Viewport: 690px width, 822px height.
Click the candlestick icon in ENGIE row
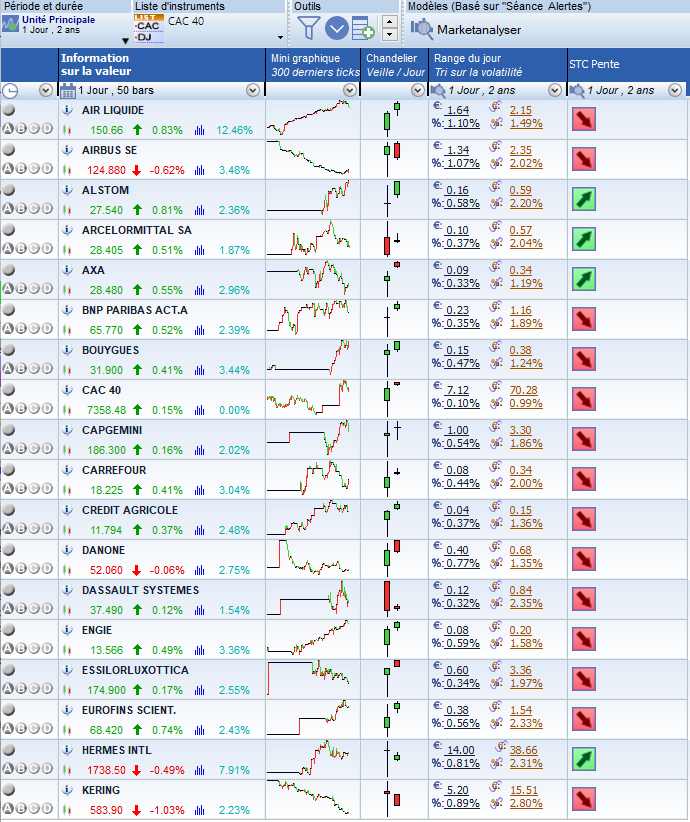pyautogui.click(x=67, y=651)
